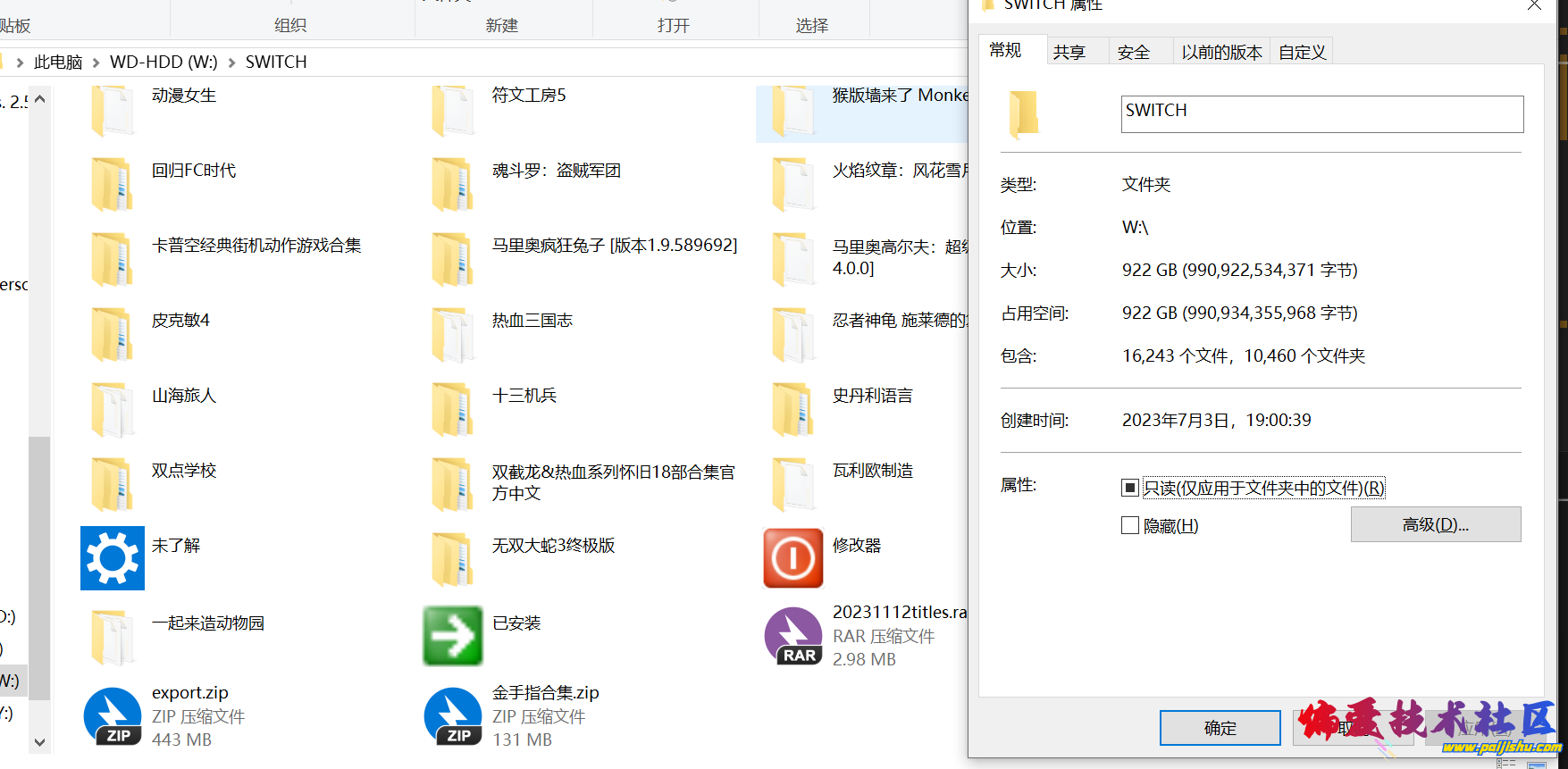The image size is (1568, 769).
Task: Open the 符文工房5 folder icon
Action: pos(453,110)
